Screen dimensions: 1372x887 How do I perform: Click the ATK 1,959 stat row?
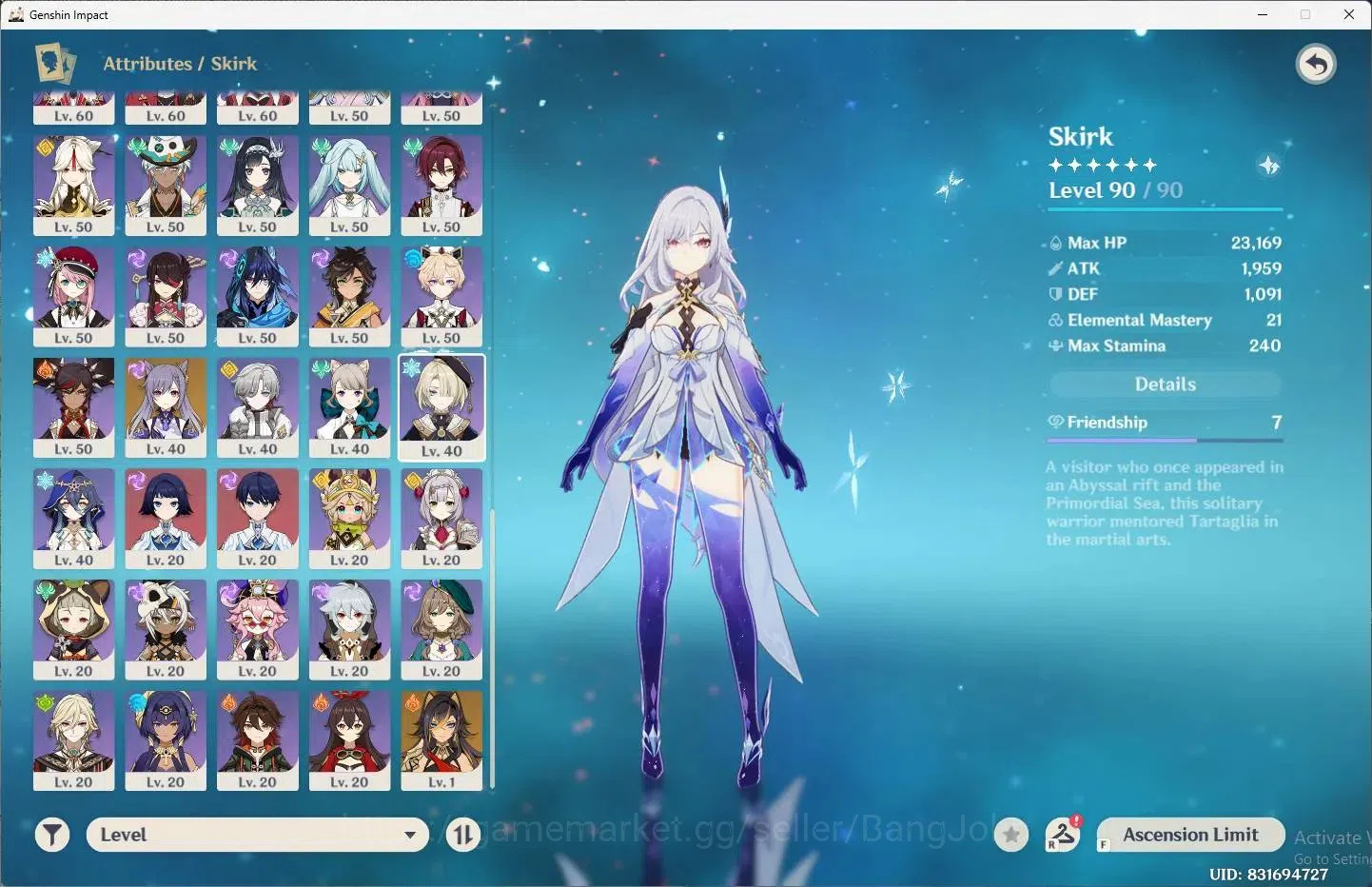click(x=1165, y=268)
